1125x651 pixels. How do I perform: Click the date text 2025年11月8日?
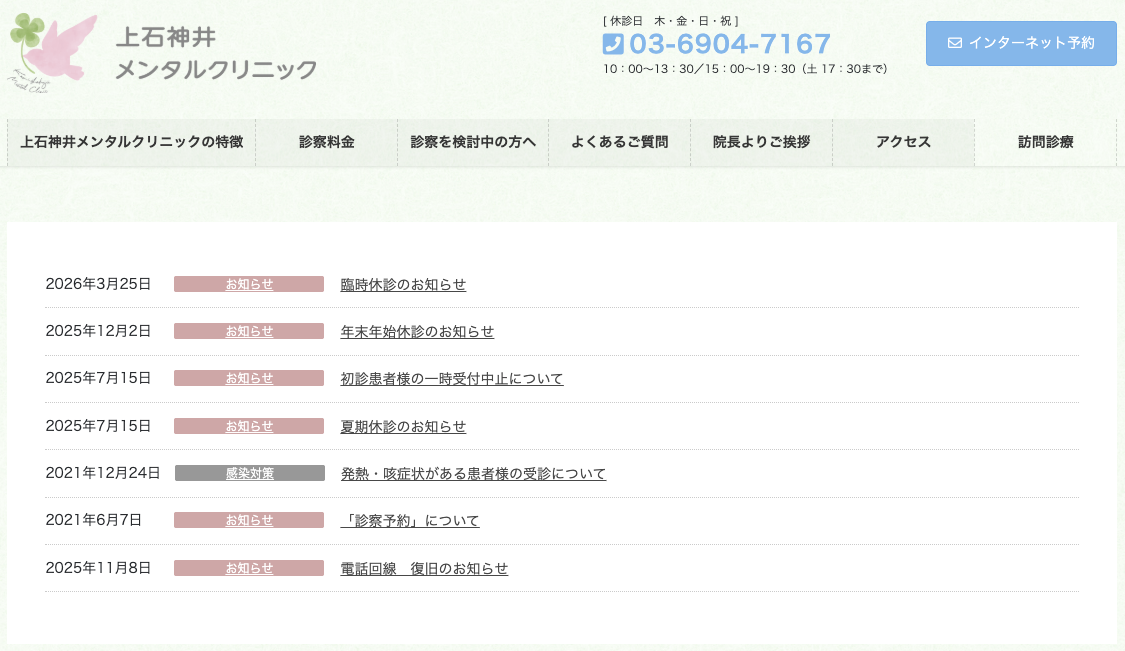coord(98,568)
